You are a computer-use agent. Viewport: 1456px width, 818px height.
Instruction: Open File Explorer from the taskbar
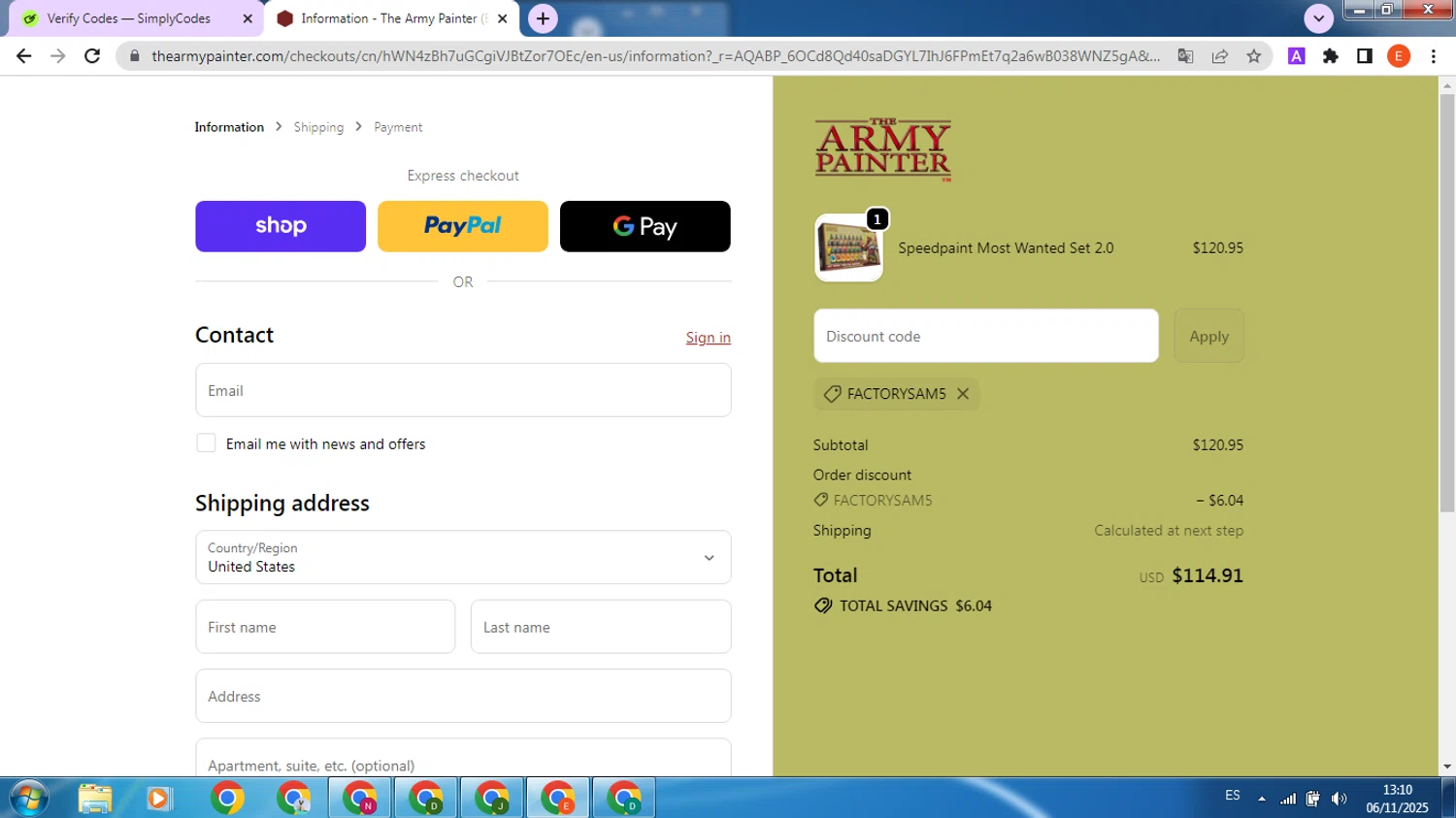coord(95,798)
